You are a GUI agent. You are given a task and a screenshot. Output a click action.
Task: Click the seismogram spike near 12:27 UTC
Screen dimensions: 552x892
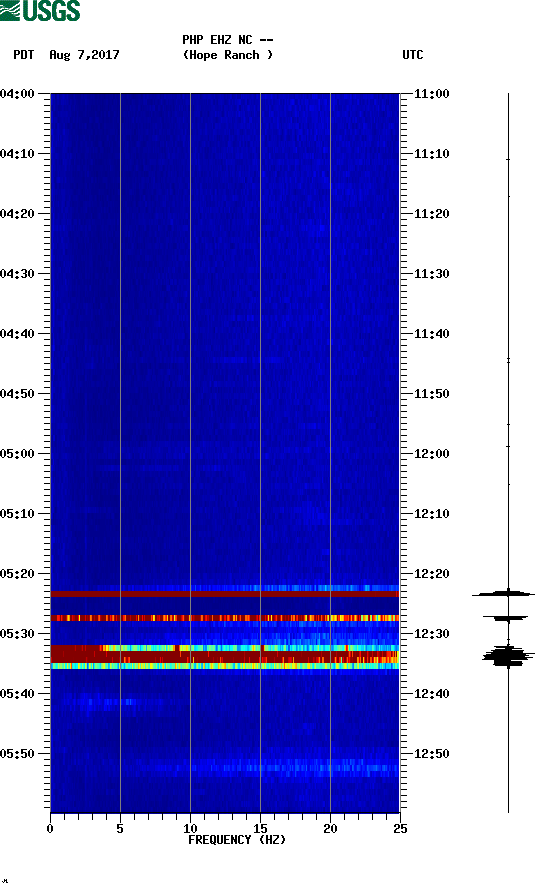[x=506, y=618]
